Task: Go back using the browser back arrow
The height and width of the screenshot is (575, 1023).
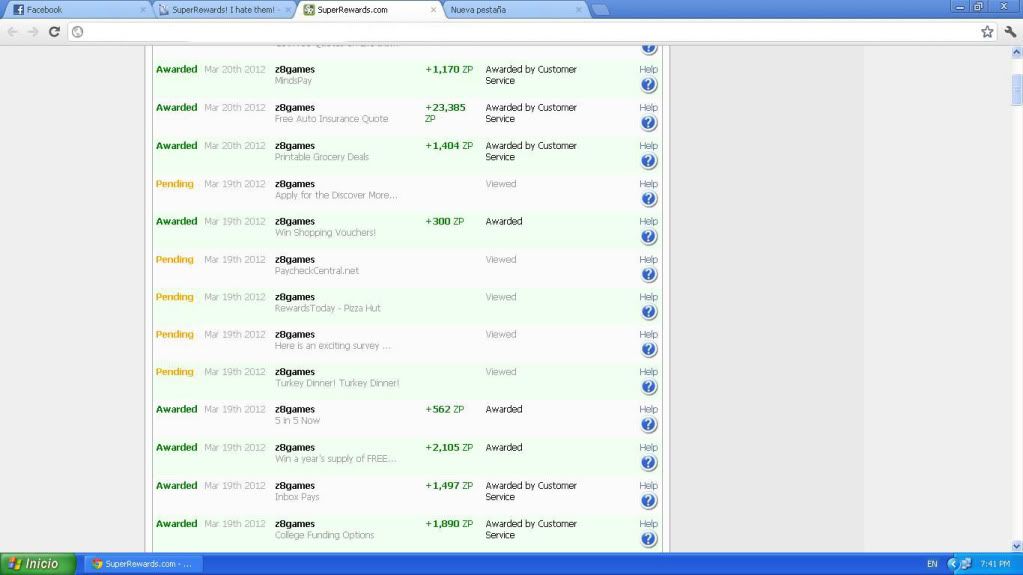Action: [13, 31]
